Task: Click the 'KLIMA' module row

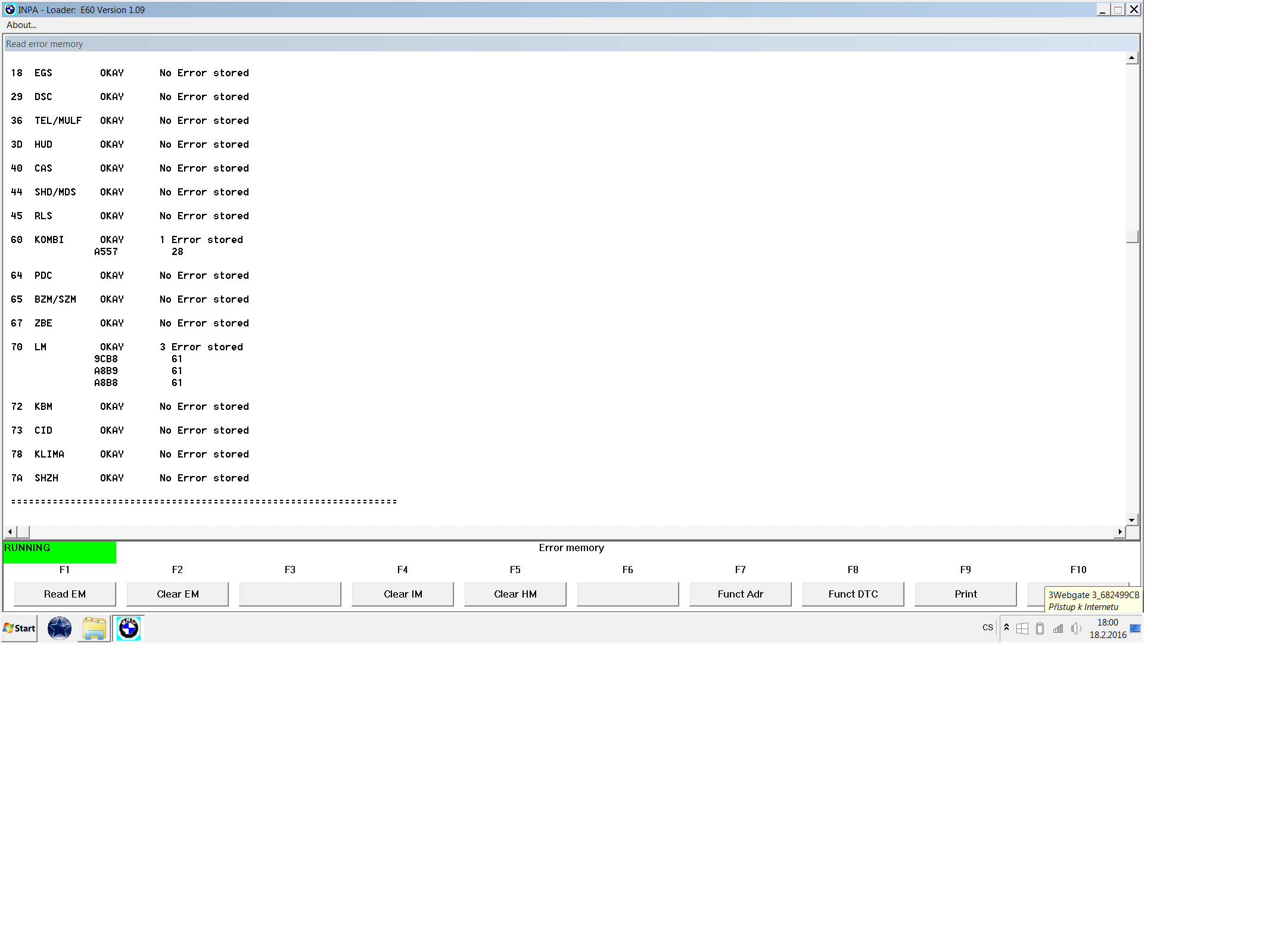Action: (130, 455)
